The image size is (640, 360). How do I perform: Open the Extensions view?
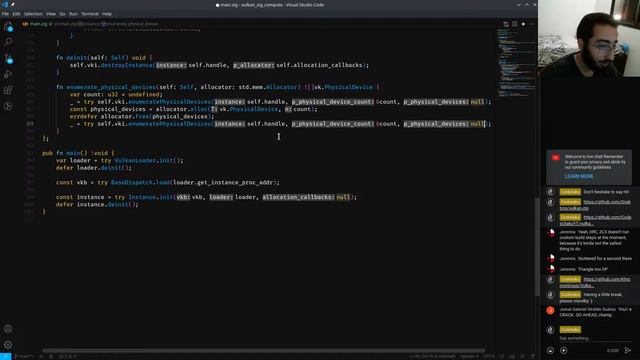[x=8, y=90]
